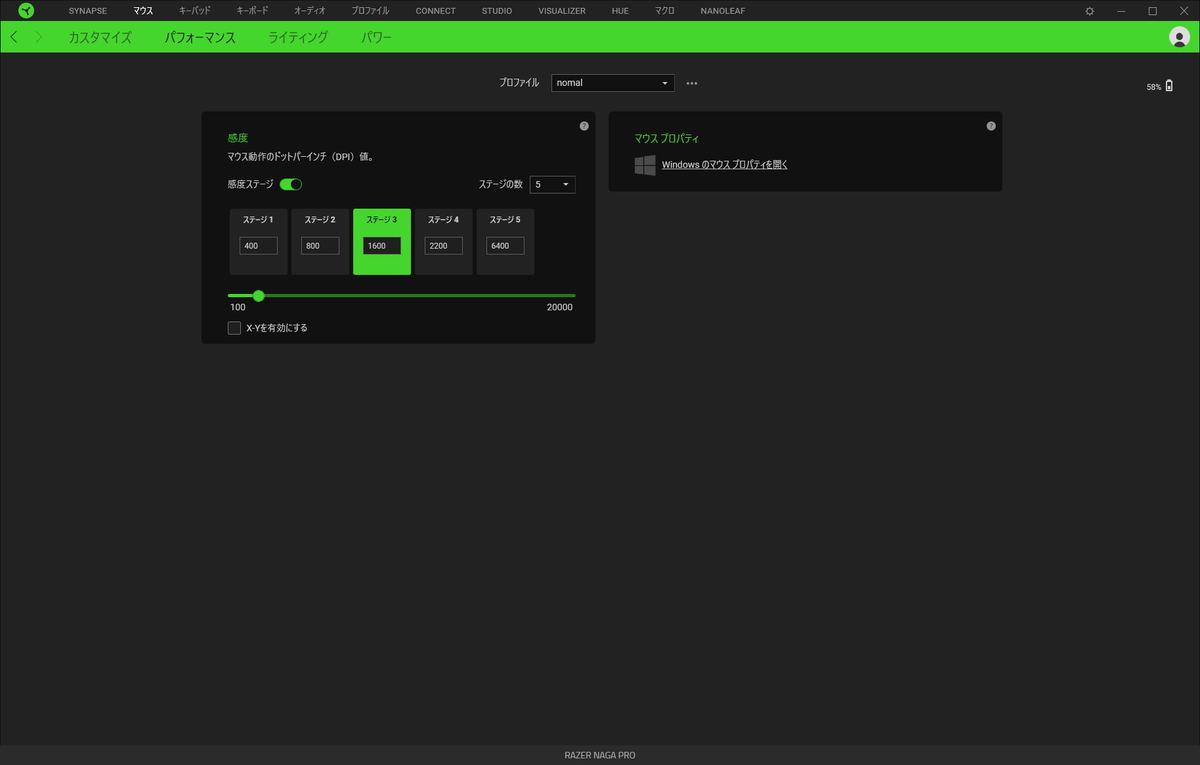Open settings gear icon
The height and width of the screenshot is (765, 1200).
click(1089, 11)
